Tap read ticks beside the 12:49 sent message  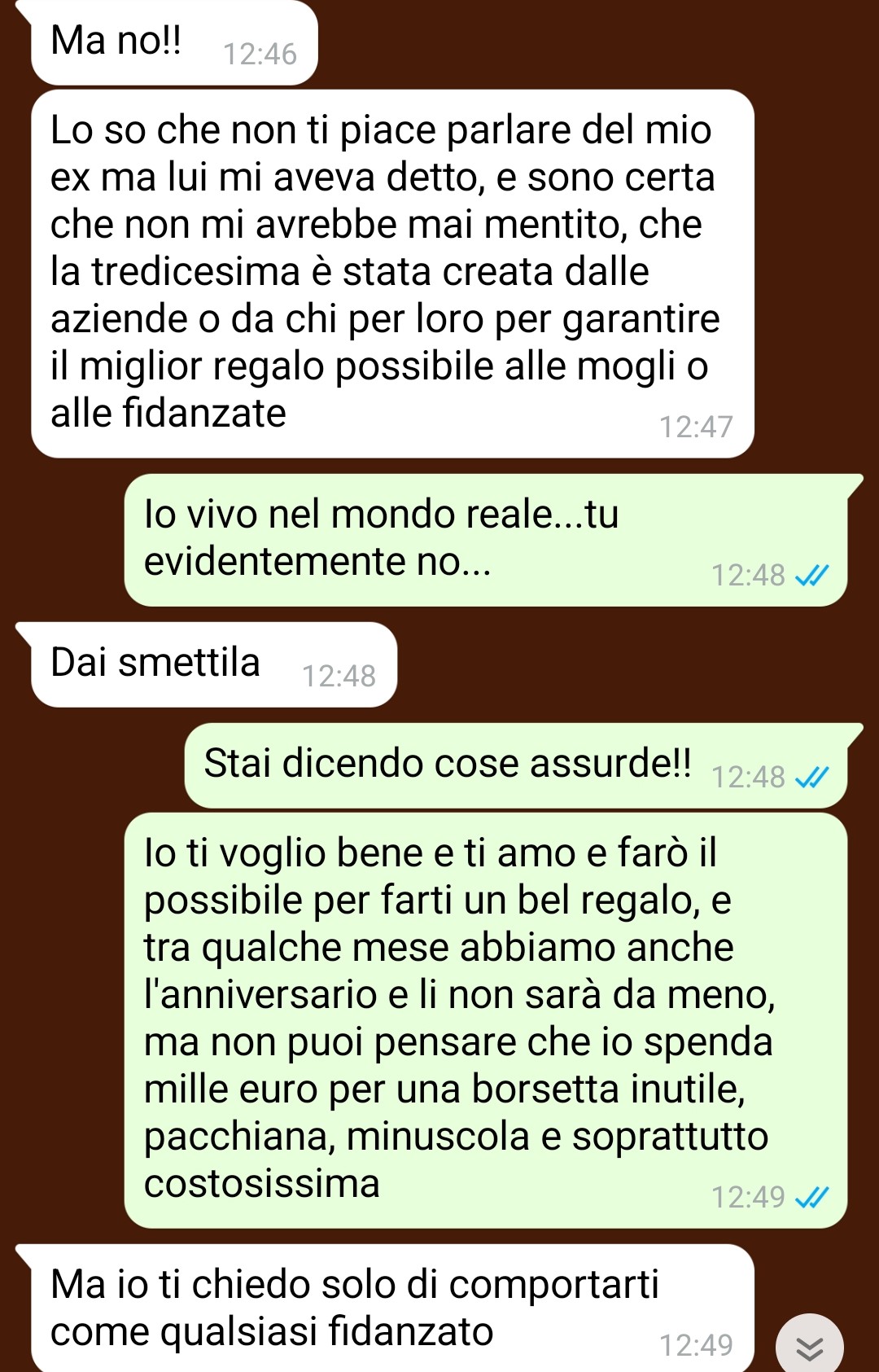pos(811,1198)
